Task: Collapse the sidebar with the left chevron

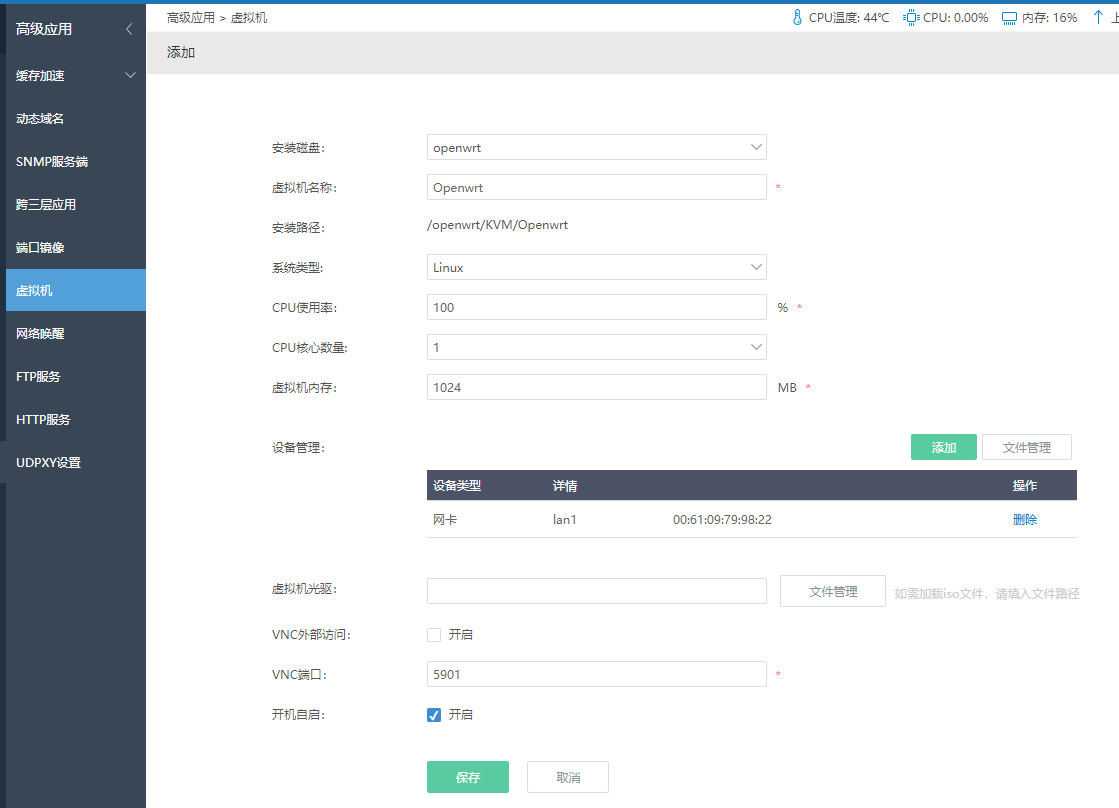Action: [129, 29]
